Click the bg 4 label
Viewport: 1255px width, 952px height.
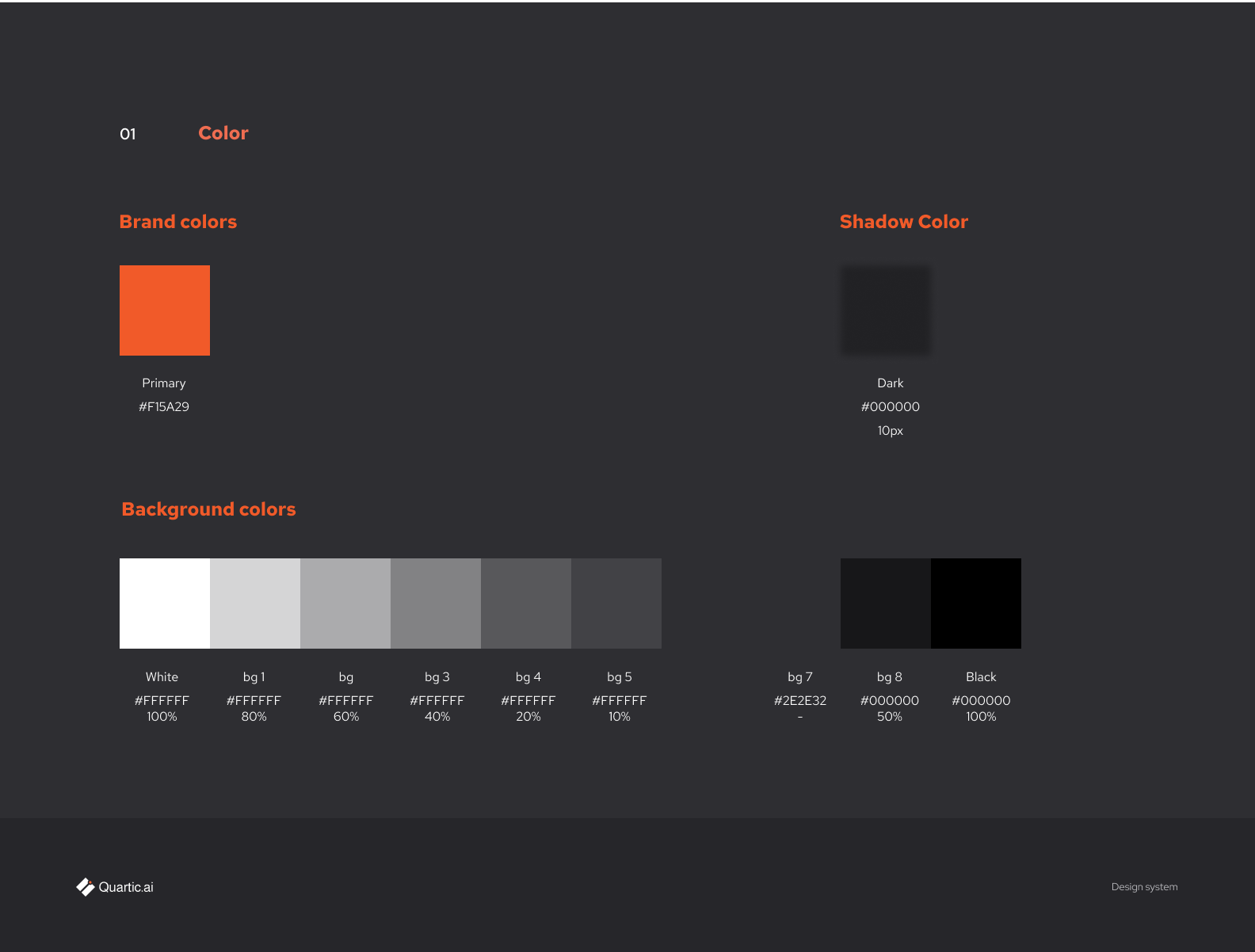[528, 677]
